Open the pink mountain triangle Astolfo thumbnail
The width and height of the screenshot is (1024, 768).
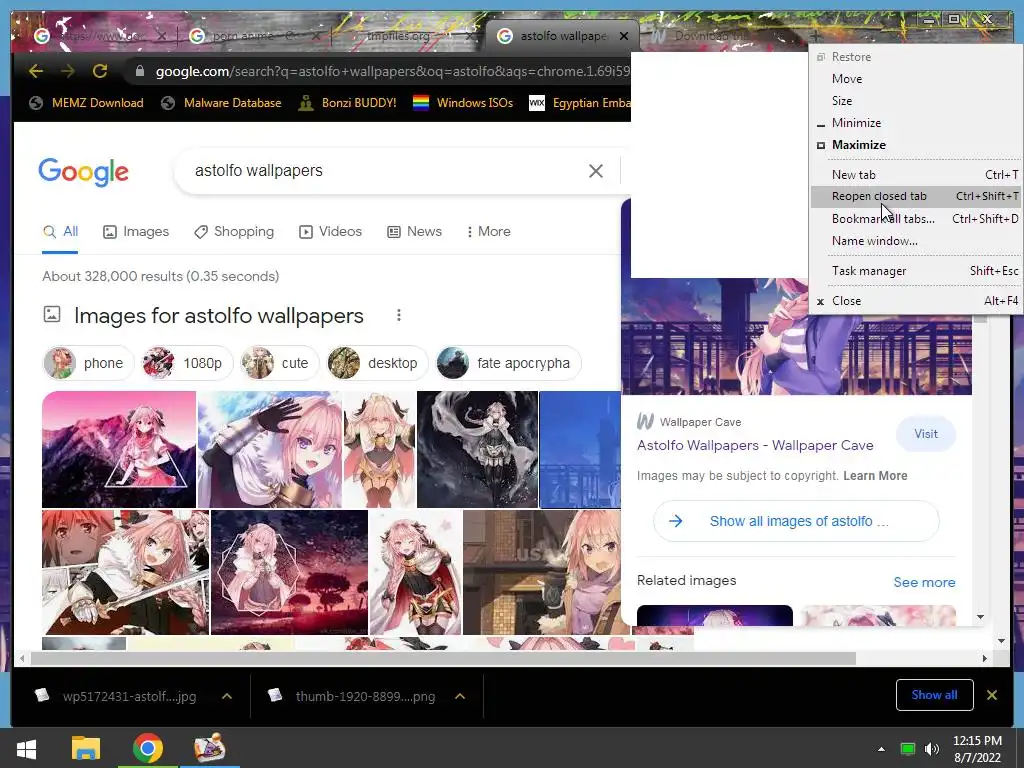pyautogui.click(x=119, y=449)
